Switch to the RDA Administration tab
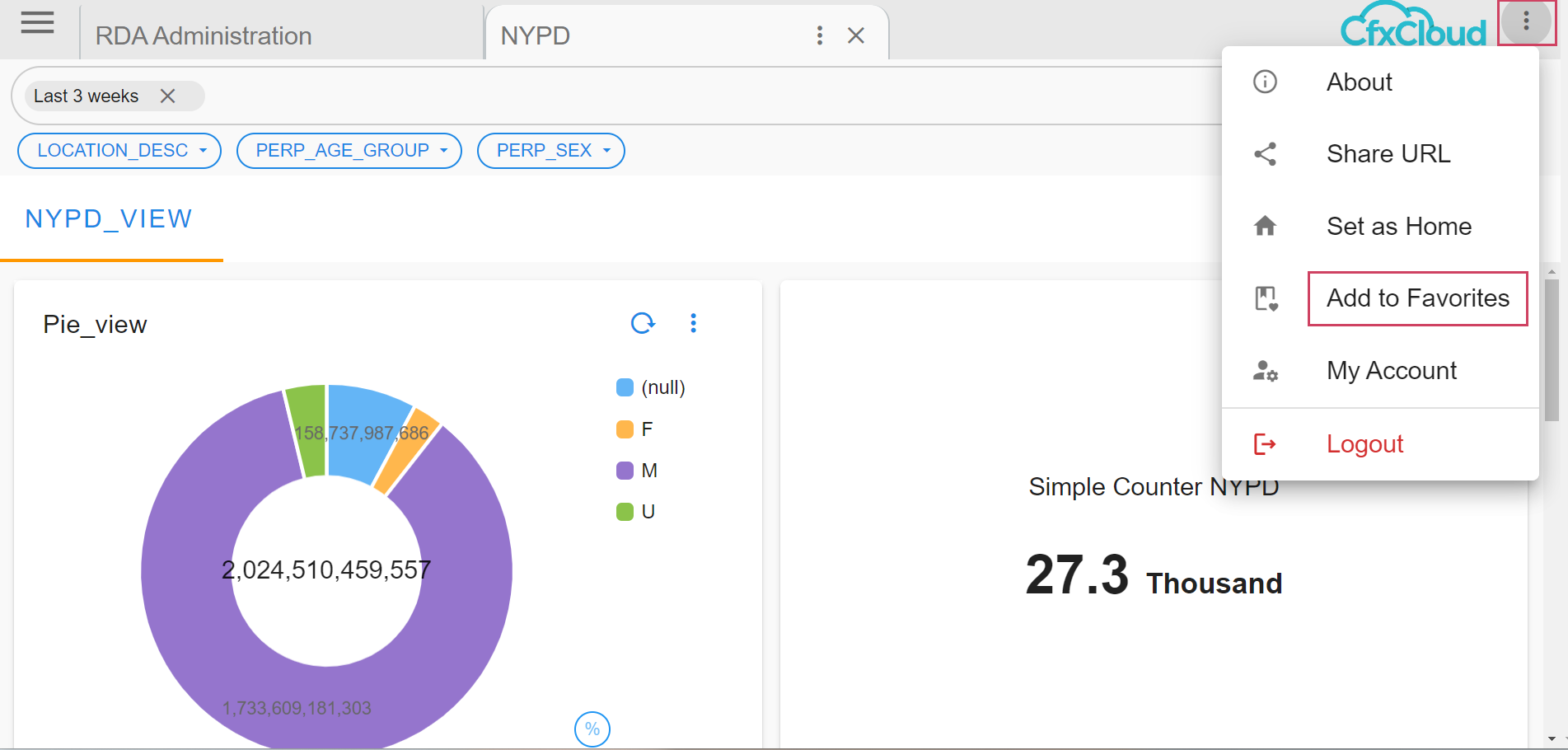1568x750 pixels. (x=204, y=36)
